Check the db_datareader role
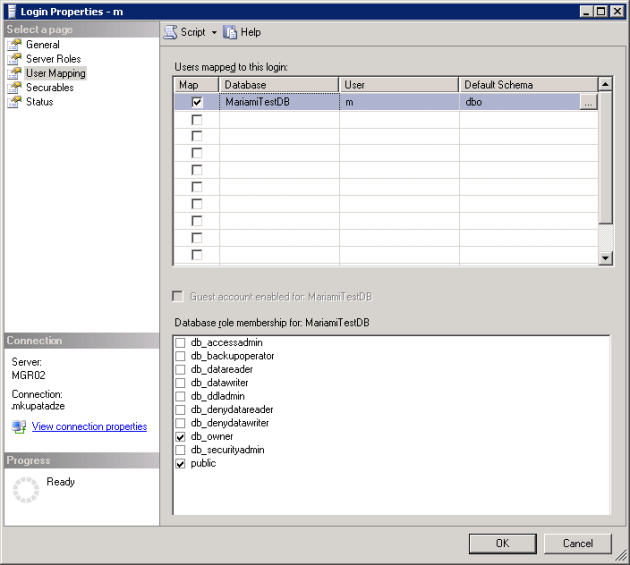This screenshot has width=630, height=565. click(x=180, y=369)
